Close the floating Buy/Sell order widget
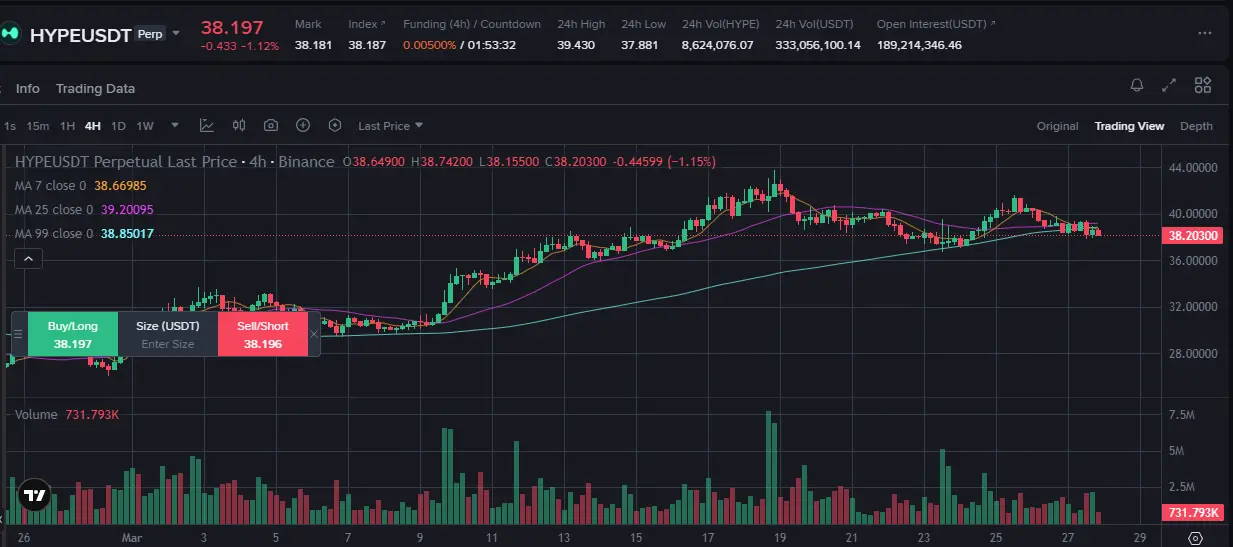 pos(314,334)
